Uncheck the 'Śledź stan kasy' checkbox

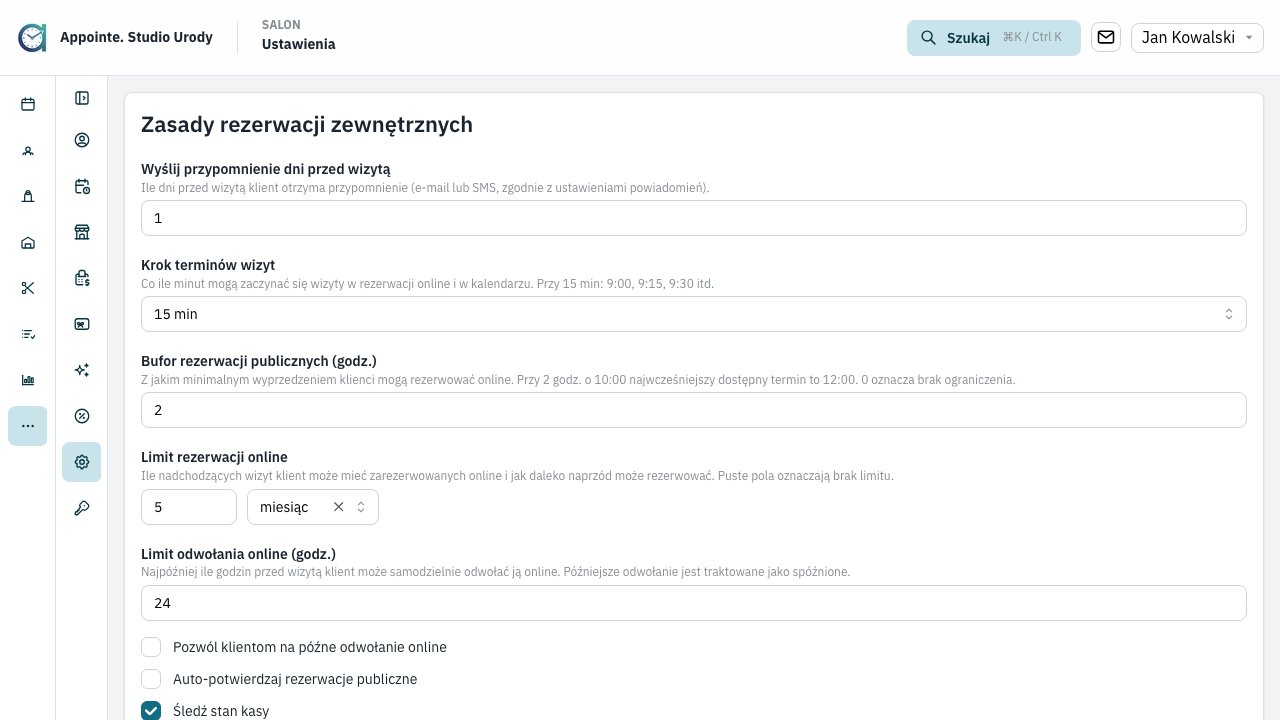(151, 711)
